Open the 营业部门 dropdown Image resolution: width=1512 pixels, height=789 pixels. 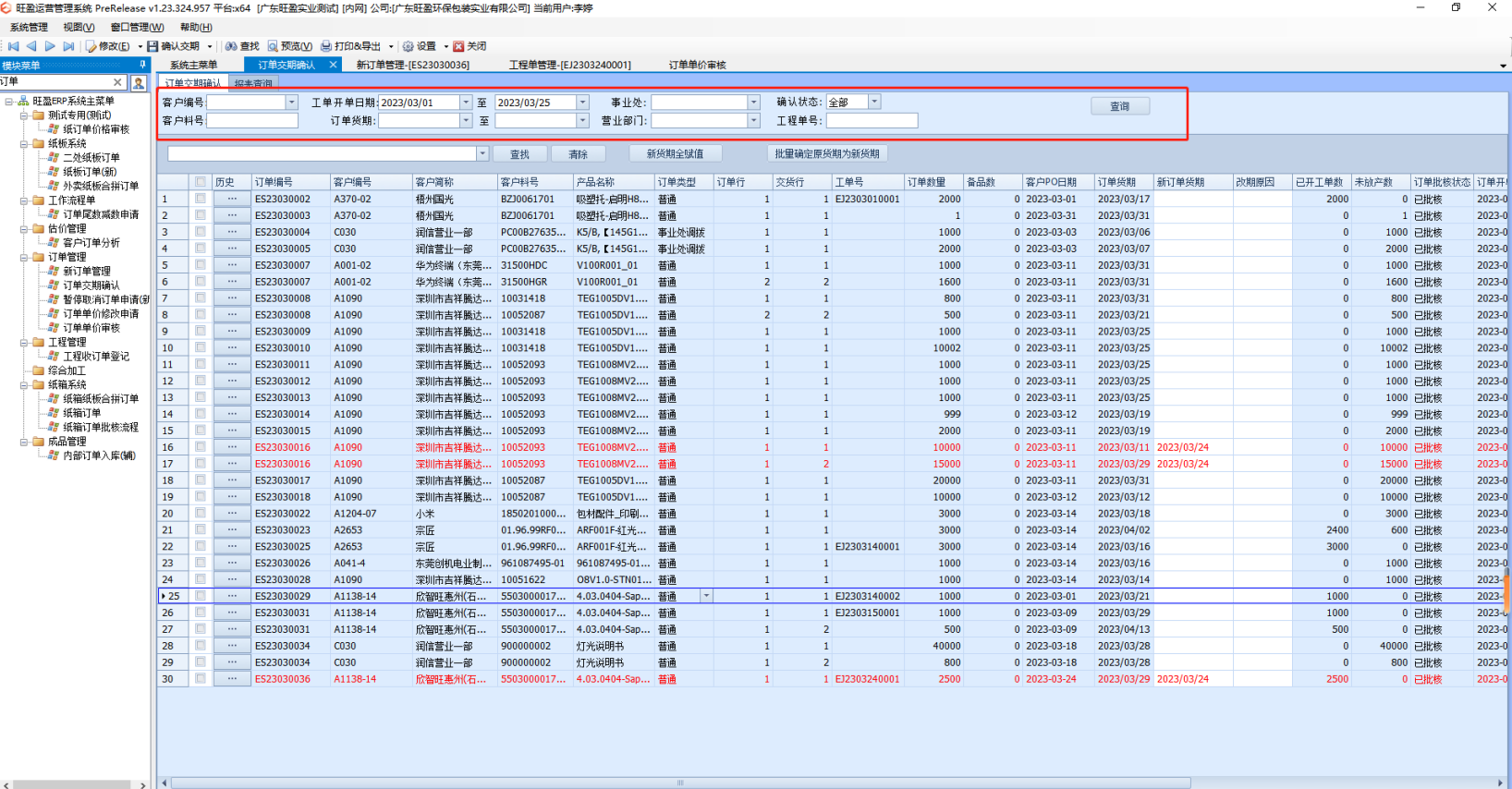[x=754, y=121]
